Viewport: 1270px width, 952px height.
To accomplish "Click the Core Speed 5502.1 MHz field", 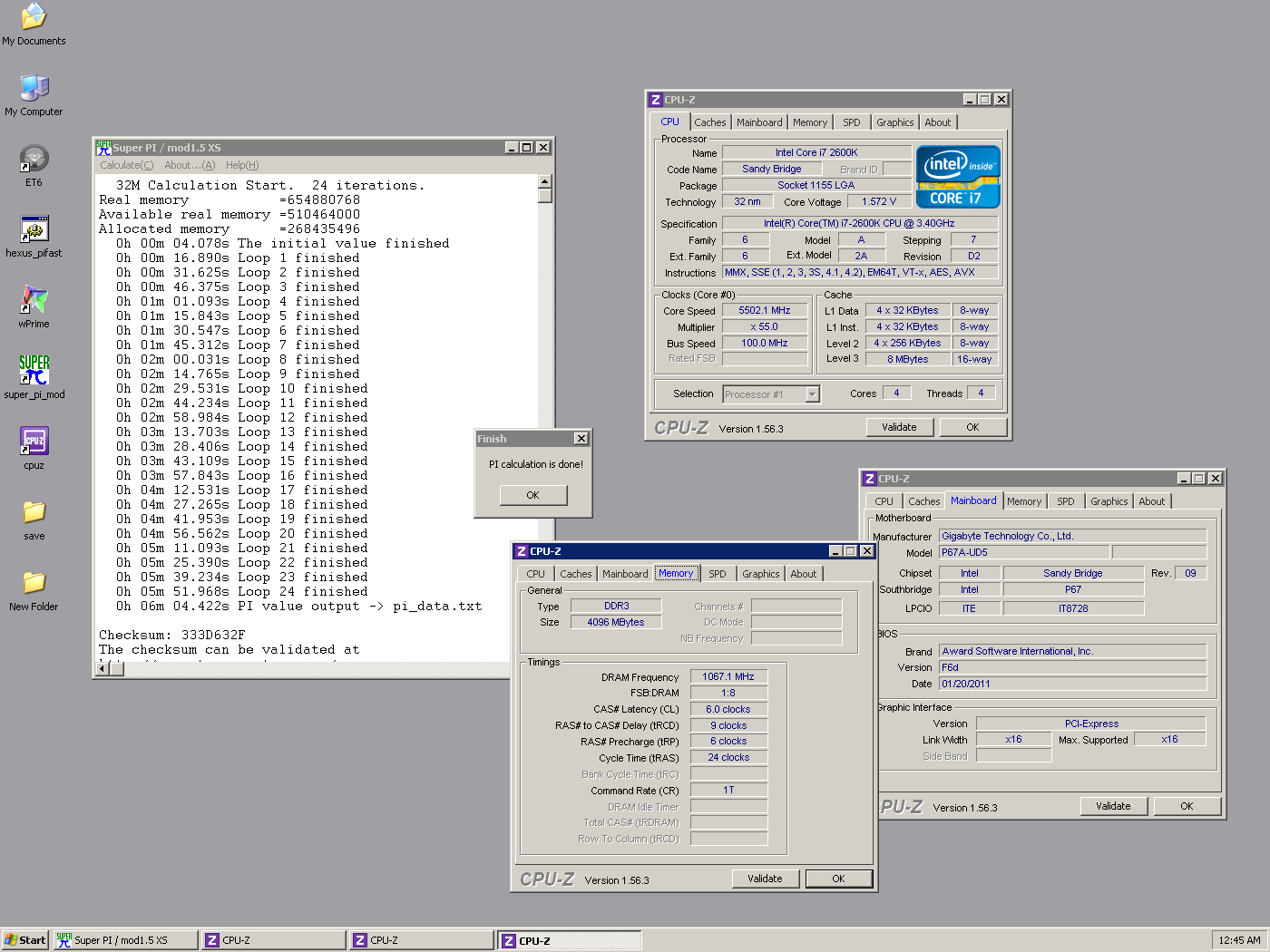I will coord(765,310).
